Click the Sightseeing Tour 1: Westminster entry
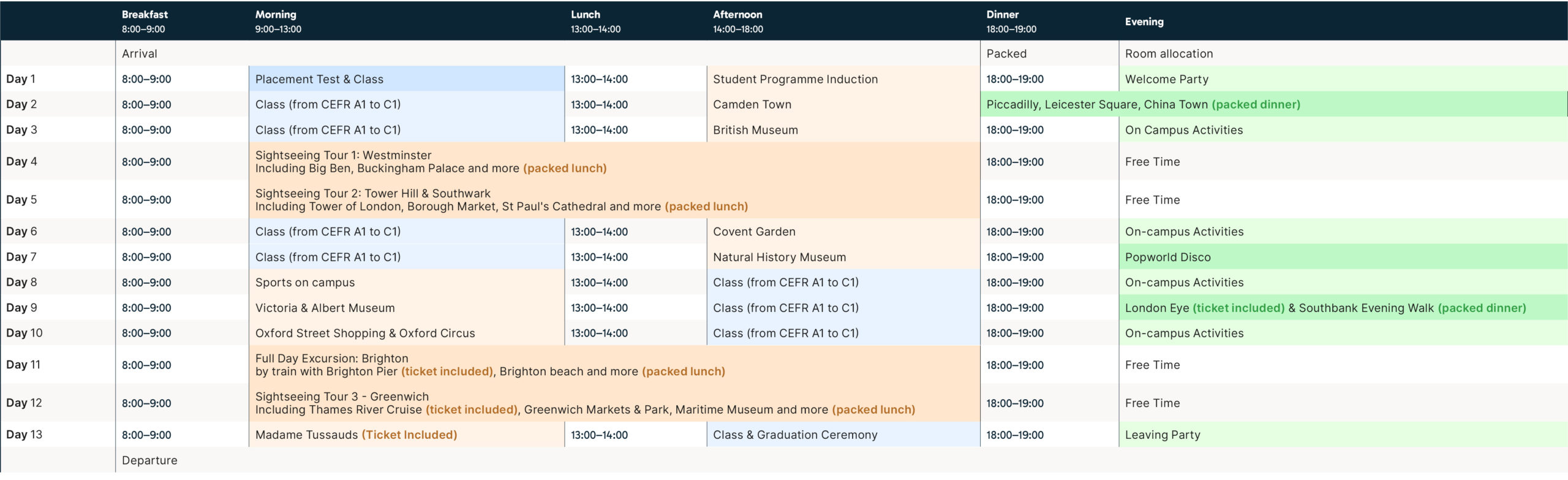The width and height of the screenshot is (1568, 480). pos(343,156)
